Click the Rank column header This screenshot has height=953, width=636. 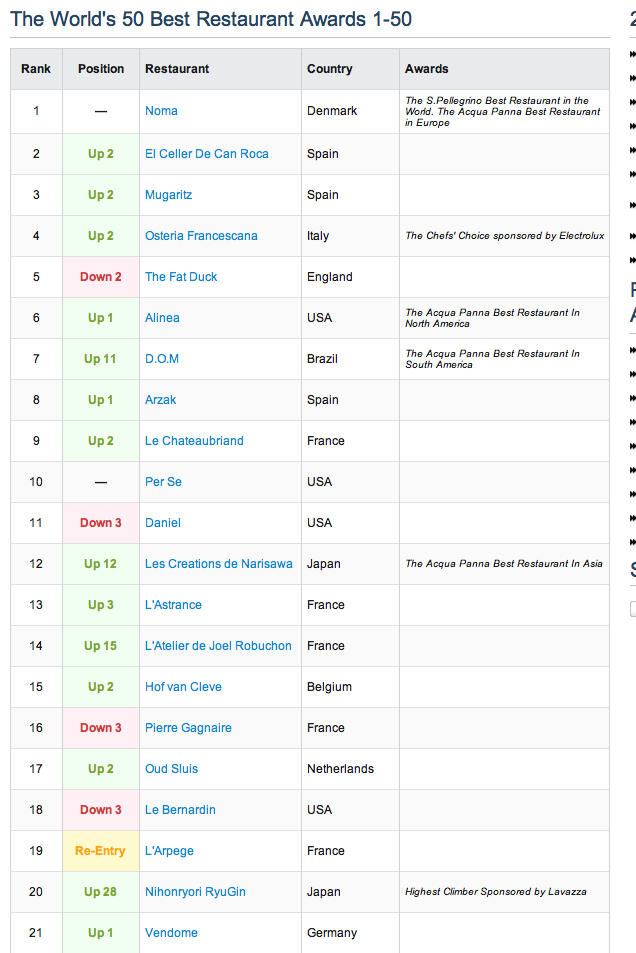[x=36, y=69]
